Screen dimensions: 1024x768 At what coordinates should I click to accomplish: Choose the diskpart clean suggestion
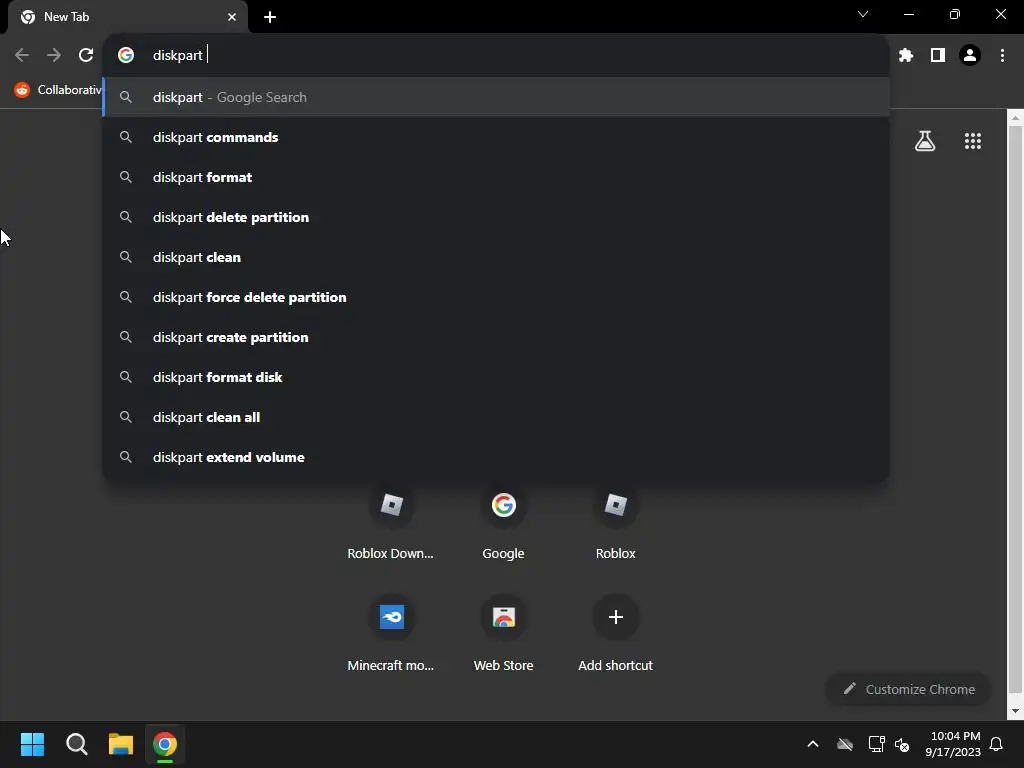496,257
